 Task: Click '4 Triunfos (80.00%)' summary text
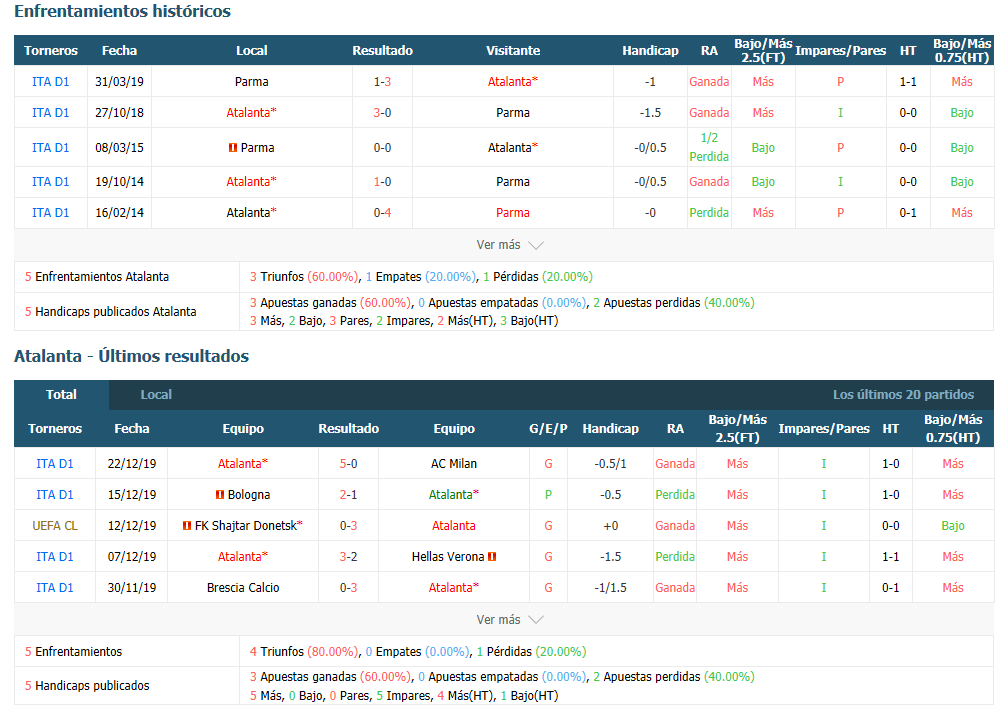(x=304, y=651)
